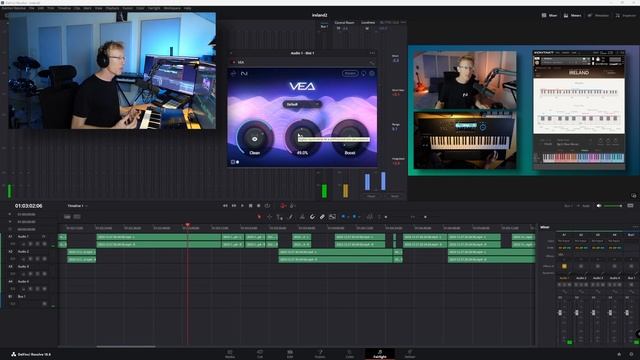The height and width of the screenshot is (360, 640).
Task: Select the pencil draw tool
Action: 291,217
